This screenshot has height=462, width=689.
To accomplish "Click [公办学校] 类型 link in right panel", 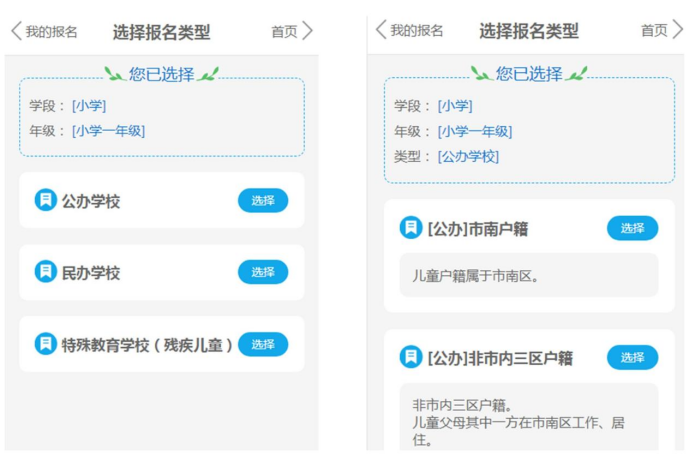I will (468, 156).
